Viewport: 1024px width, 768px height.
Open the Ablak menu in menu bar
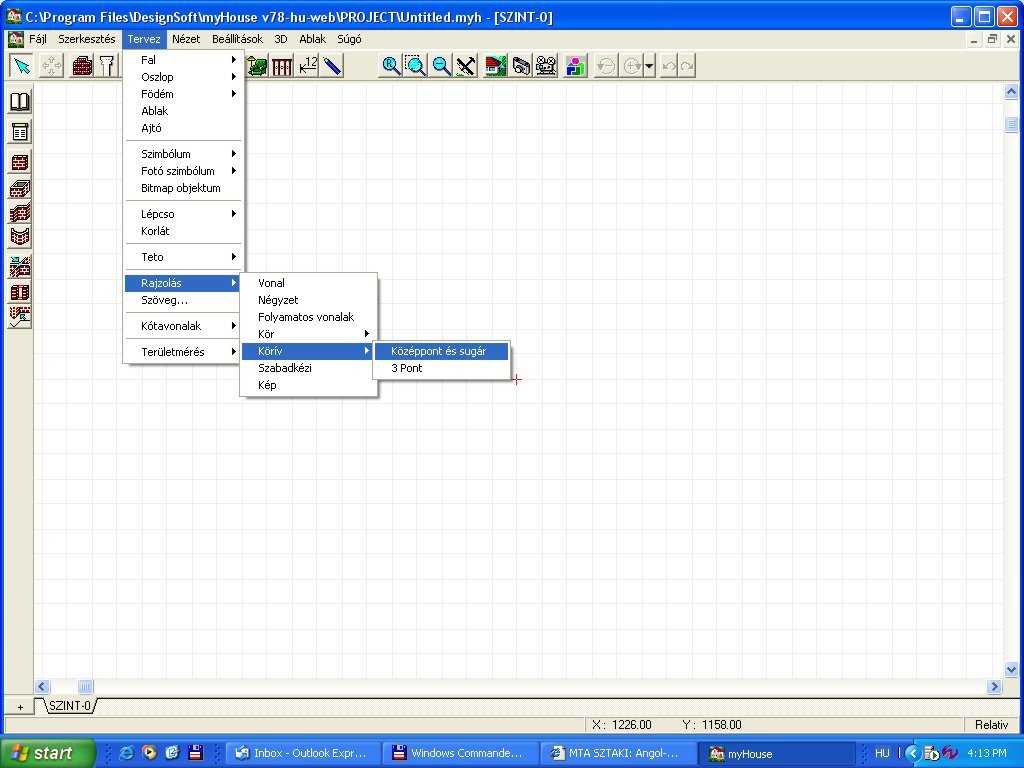point(312,39)
